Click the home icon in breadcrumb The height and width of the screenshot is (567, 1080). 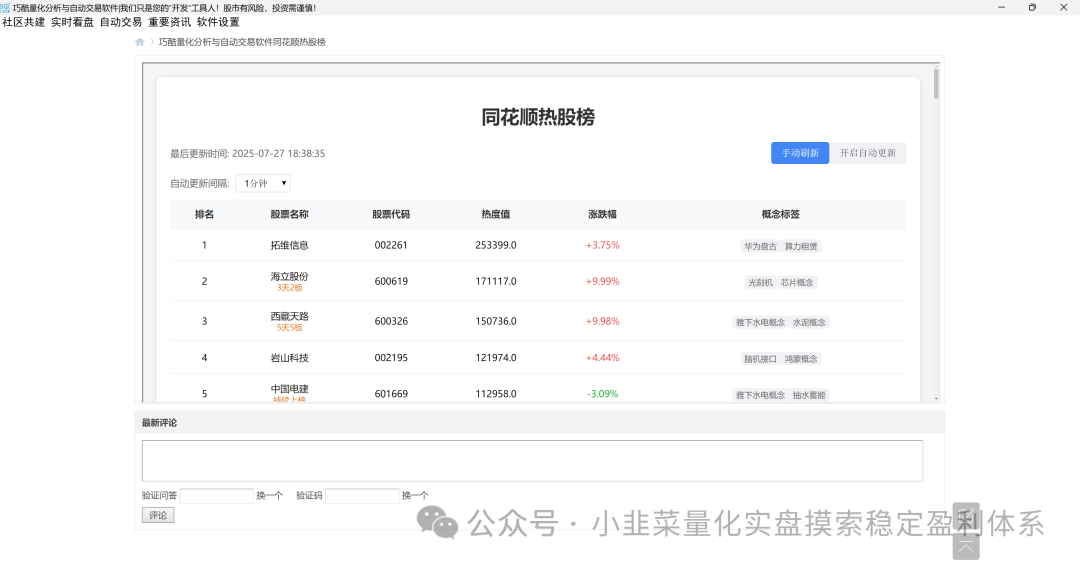(140, 42)
